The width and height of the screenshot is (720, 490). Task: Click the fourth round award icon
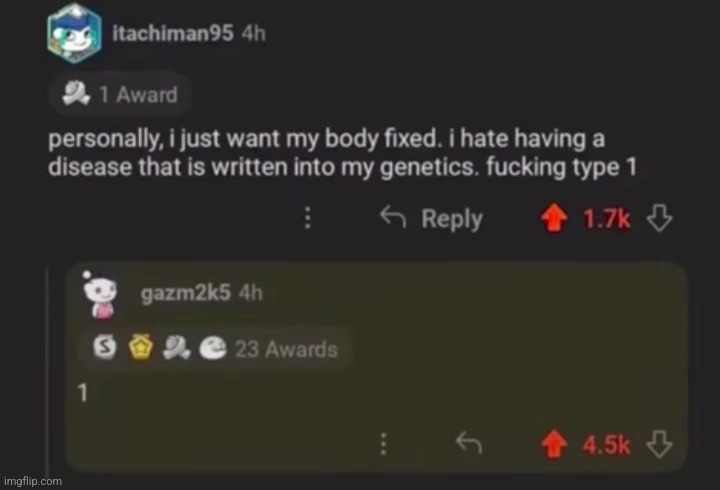[x=211, y=348]
